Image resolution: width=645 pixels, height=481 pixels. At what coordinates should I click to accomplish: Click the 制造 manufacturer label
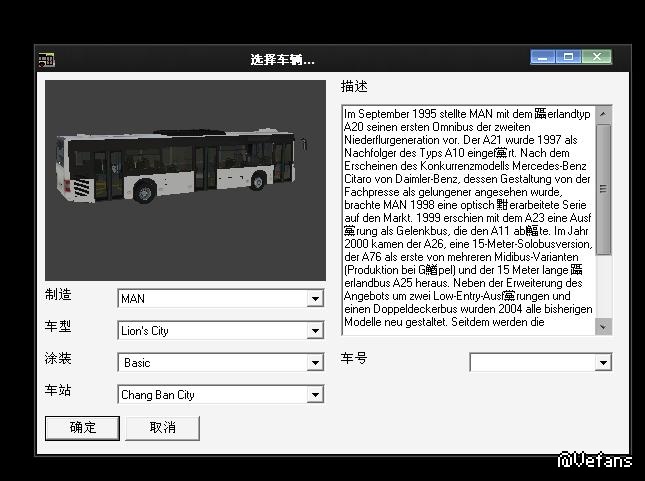(58, 295)
